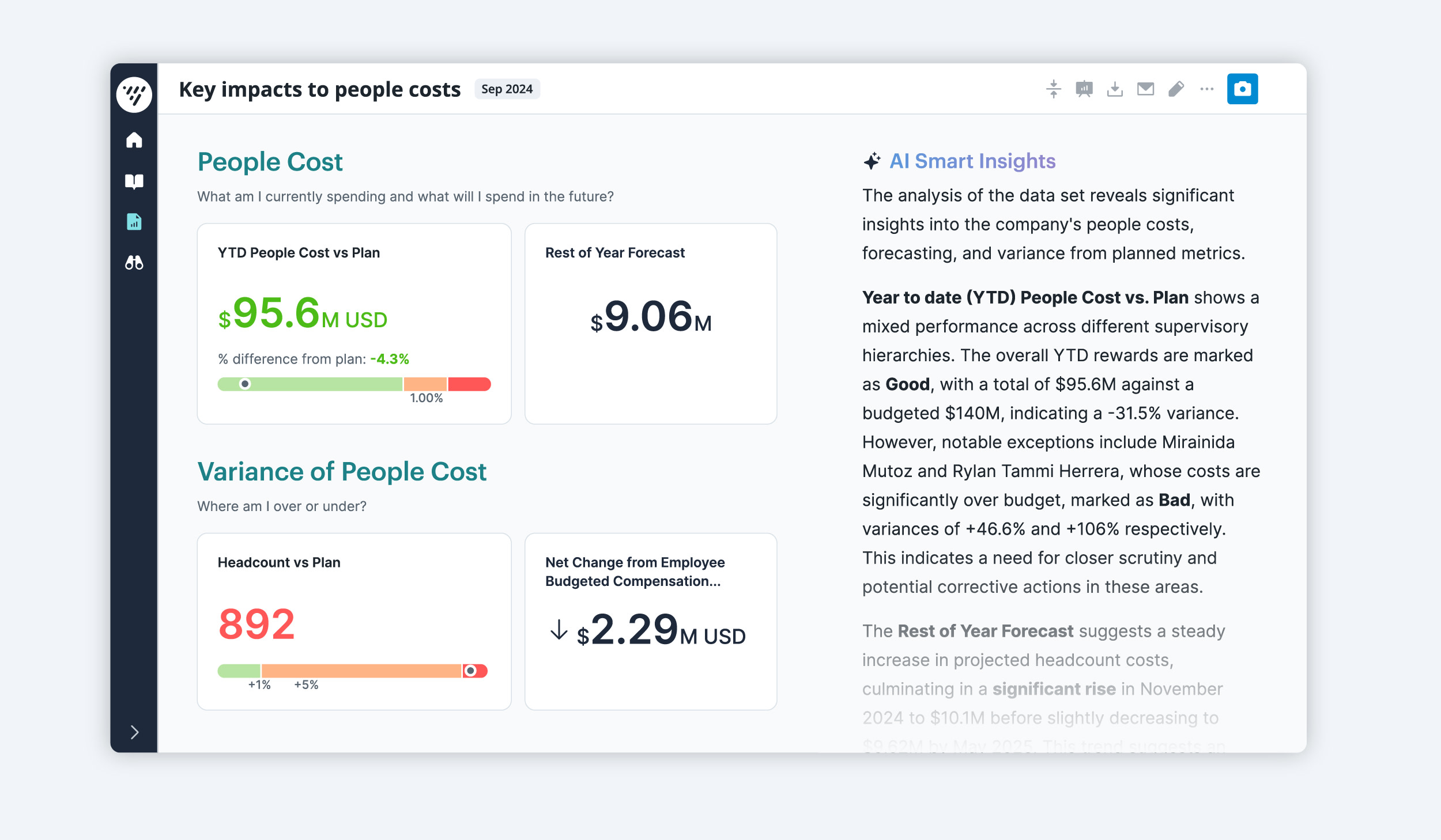
Task: Email the analysis via the envelope icon
Action: tap(1145, 89)
